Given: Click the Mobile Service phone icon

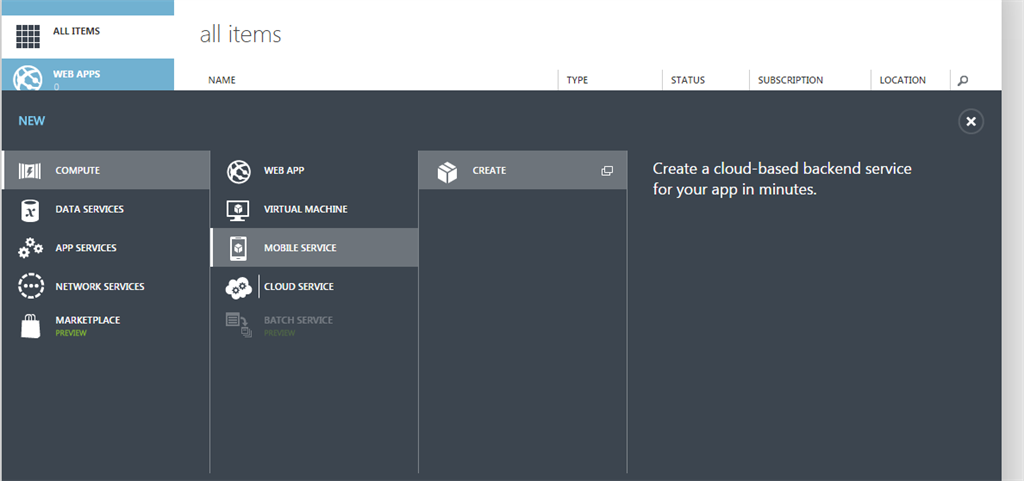Looking at the screenshot, I should point(238,249).
